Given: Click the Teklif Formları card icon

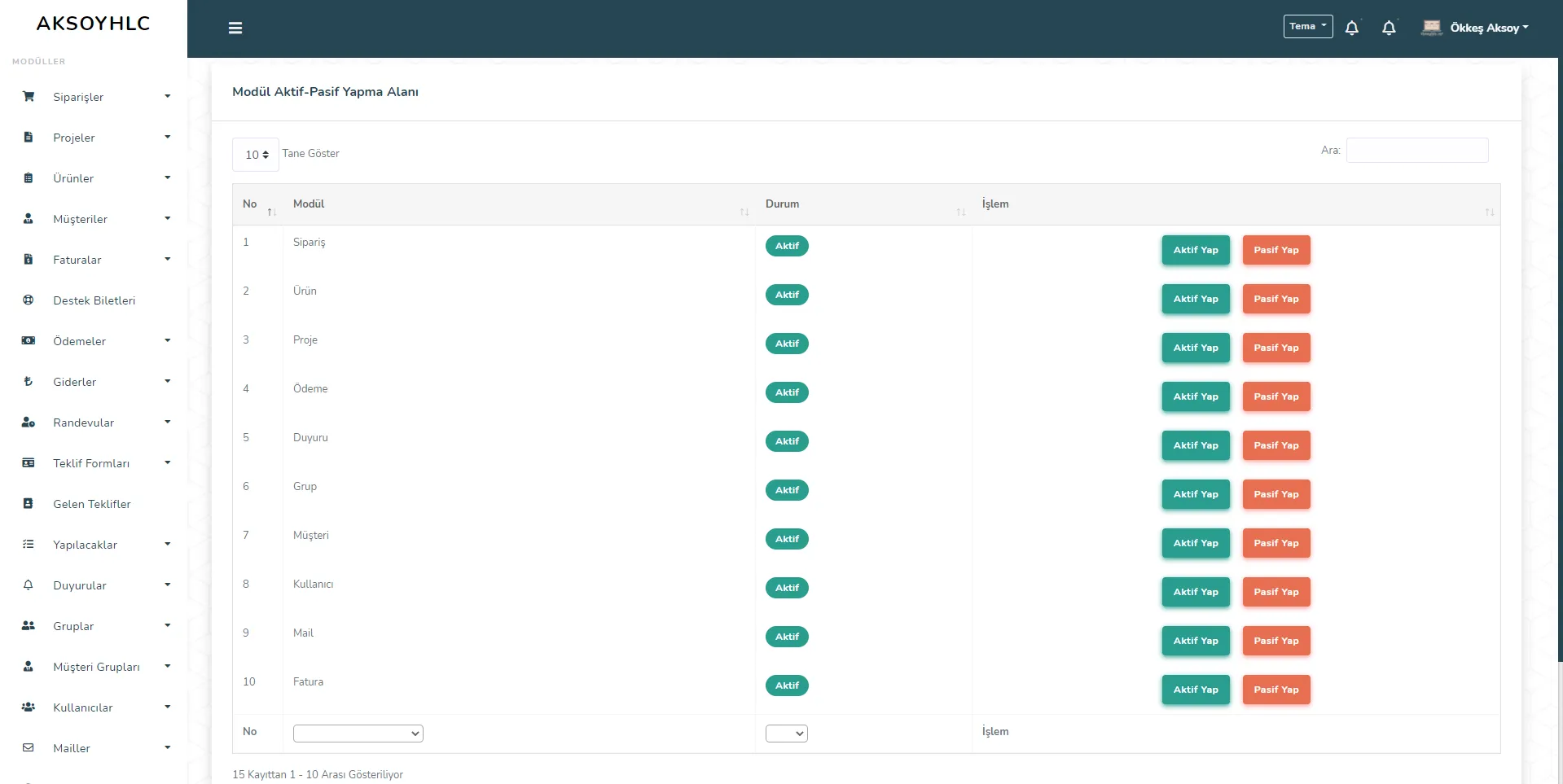Looking at the screenshot, I should click(29, 463).
